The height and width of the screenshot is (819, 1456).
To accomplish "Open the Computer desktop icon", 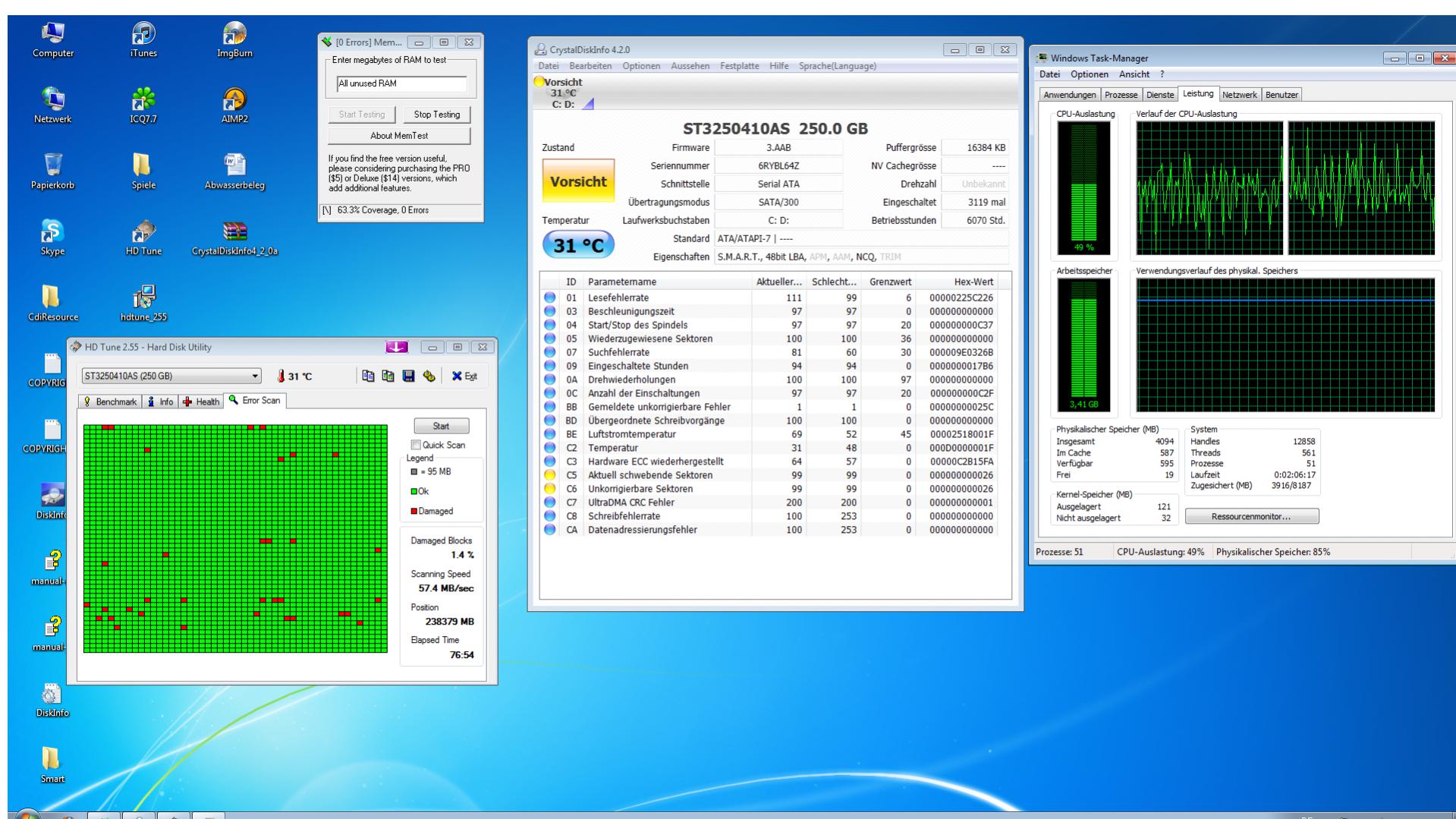I will click(53, 40).
